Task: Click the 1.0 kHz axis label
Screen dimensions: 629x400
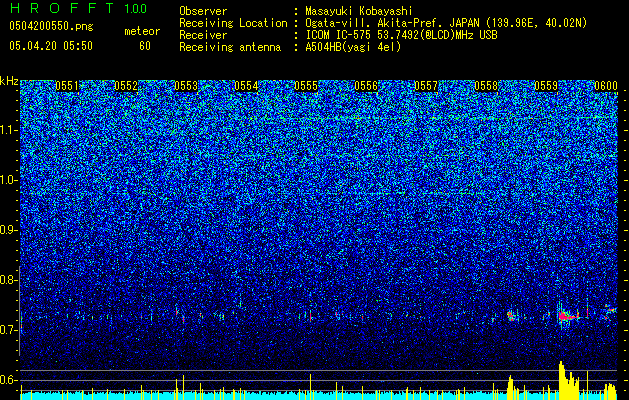Action: click(x=8, y=180)
